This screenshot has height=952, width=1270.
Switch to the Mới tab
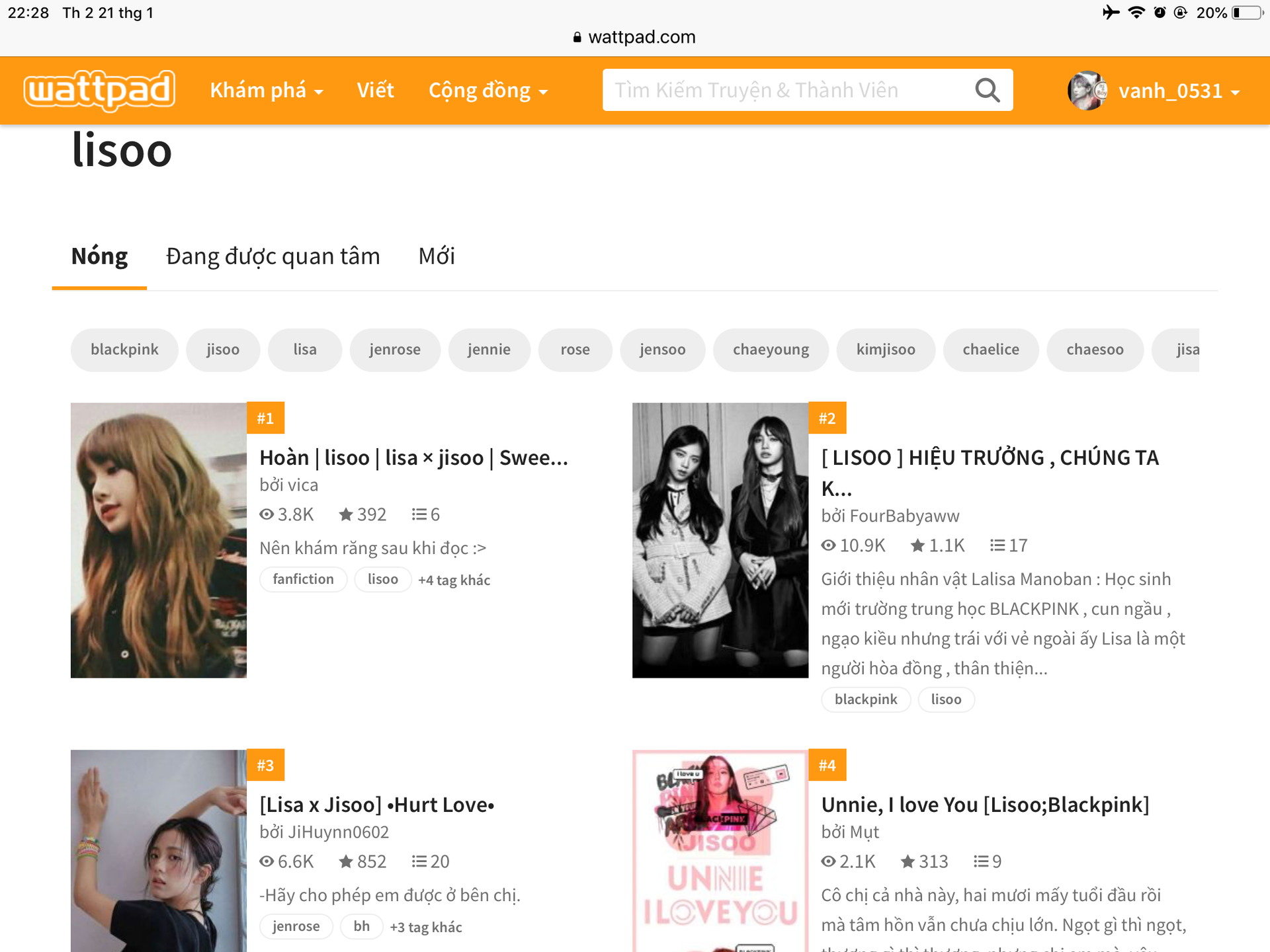coord(437,257)
